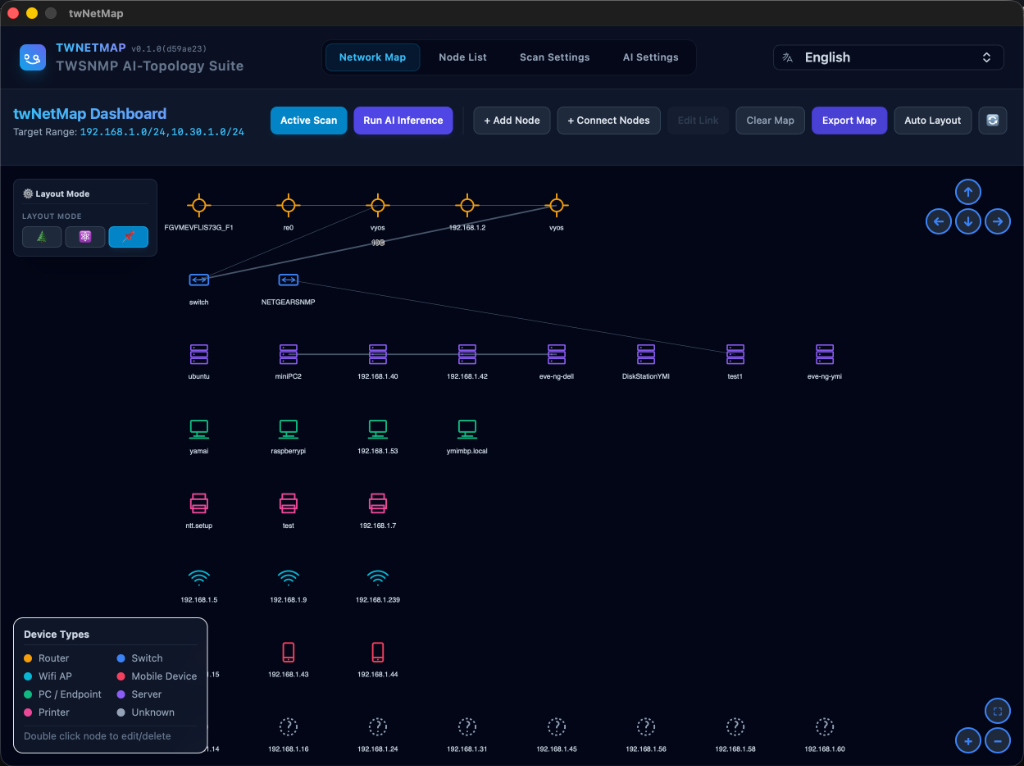Viewport: 1024px width, 766px height.
Task: Zoom out with the minus button
Action: tap(997, 741)
